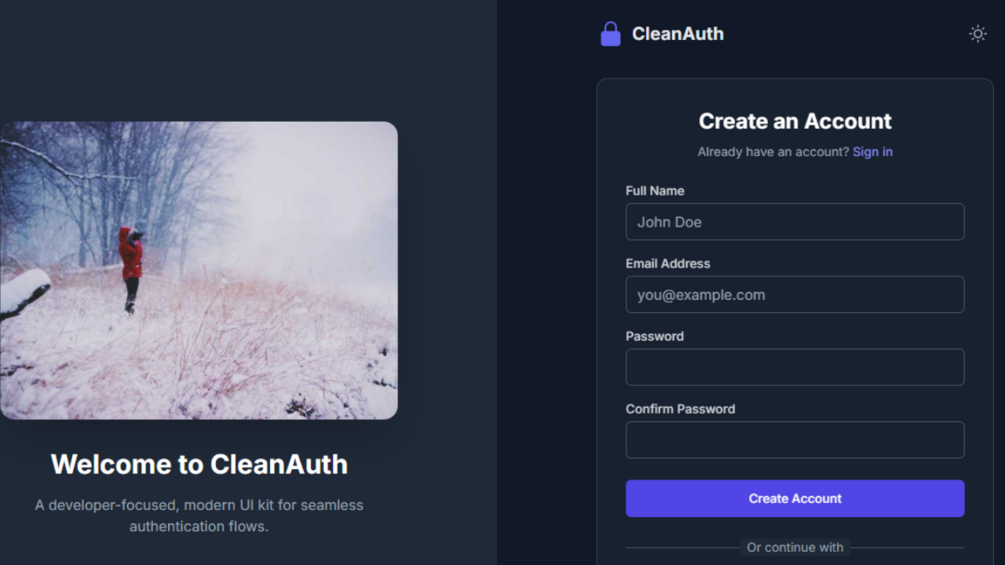Click the 'Or continue with' divider text

pyautogui.click(x=795, y=548)
